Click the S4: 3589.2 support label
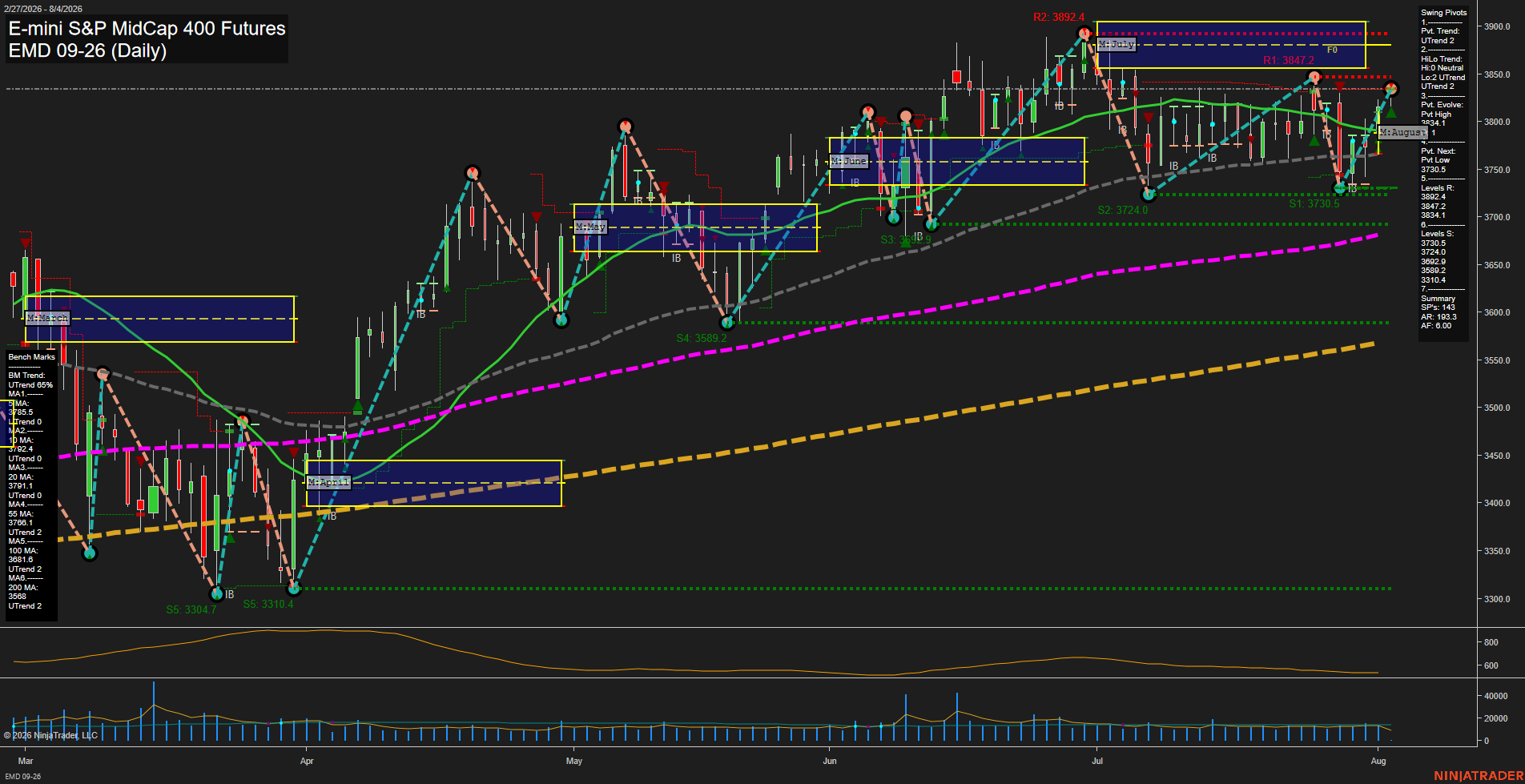The image size is (1525, 784). tap(702, 338)
